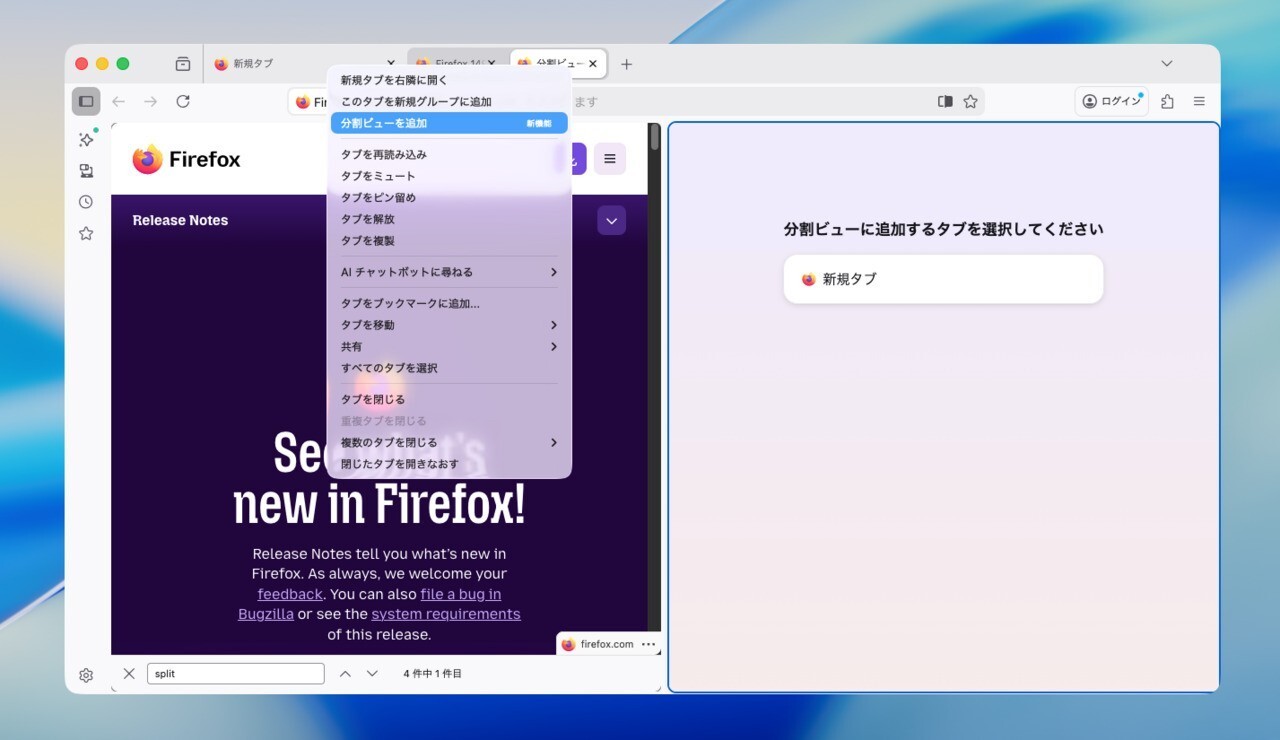The width and height of the screenshot is (1280, 740).
Task: Select 新規タブを右隣に開く in the context menu
Action: (449, 80)
